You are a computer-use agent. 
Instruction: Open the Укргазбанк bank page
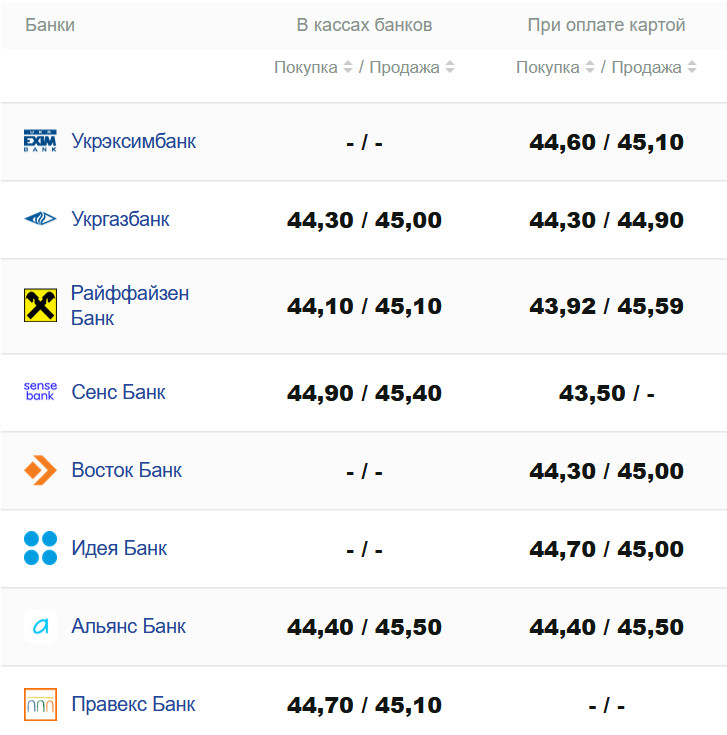pos(121,219)
